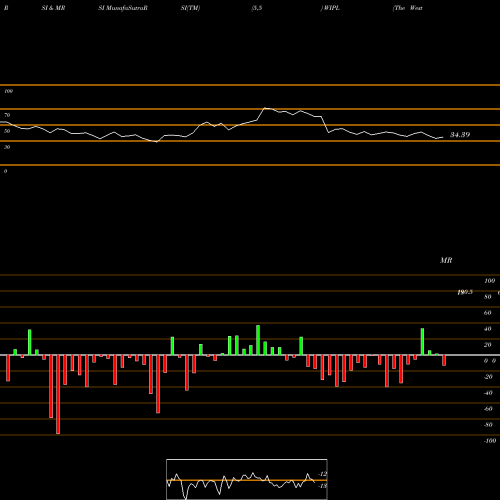This screenshot has width=500, height=500.
Task: Click the 'SI(TM)' header text
Action: [190, 8]
